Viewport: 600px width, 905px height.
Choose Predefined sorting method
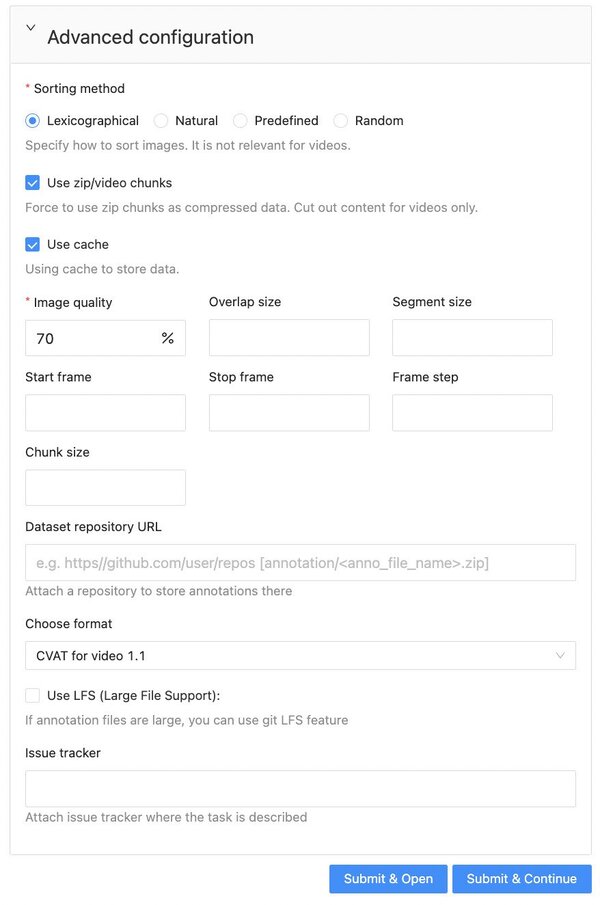(x=240, y=121)
